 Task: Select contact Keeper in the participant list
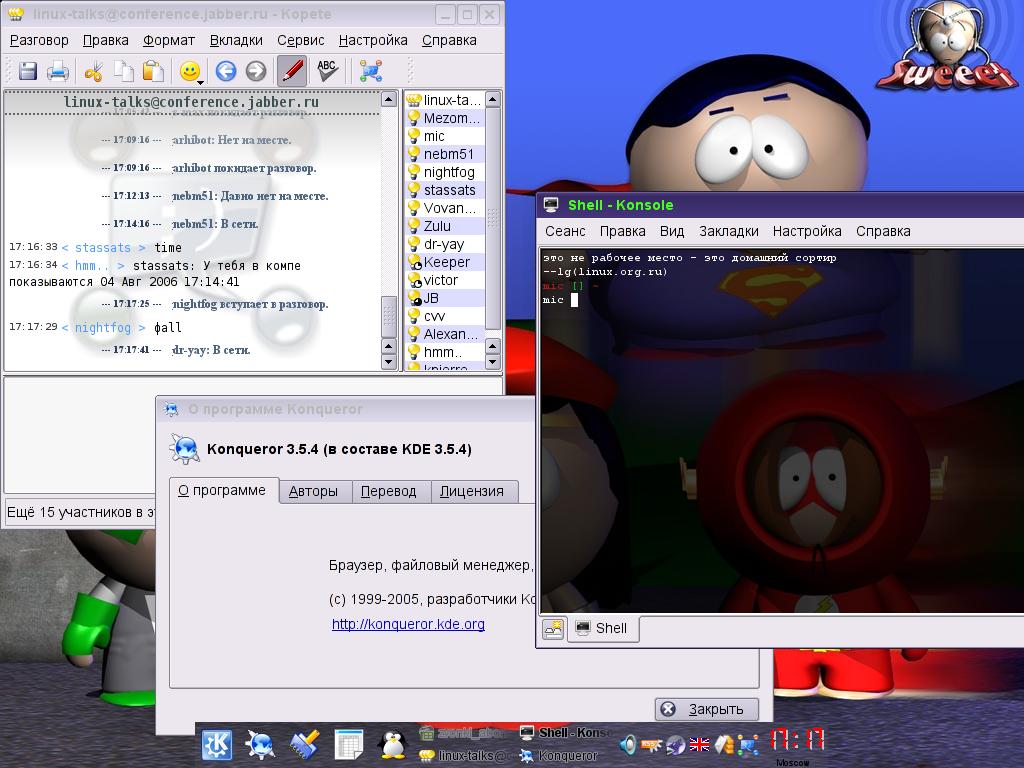click(x=444, y=262)
